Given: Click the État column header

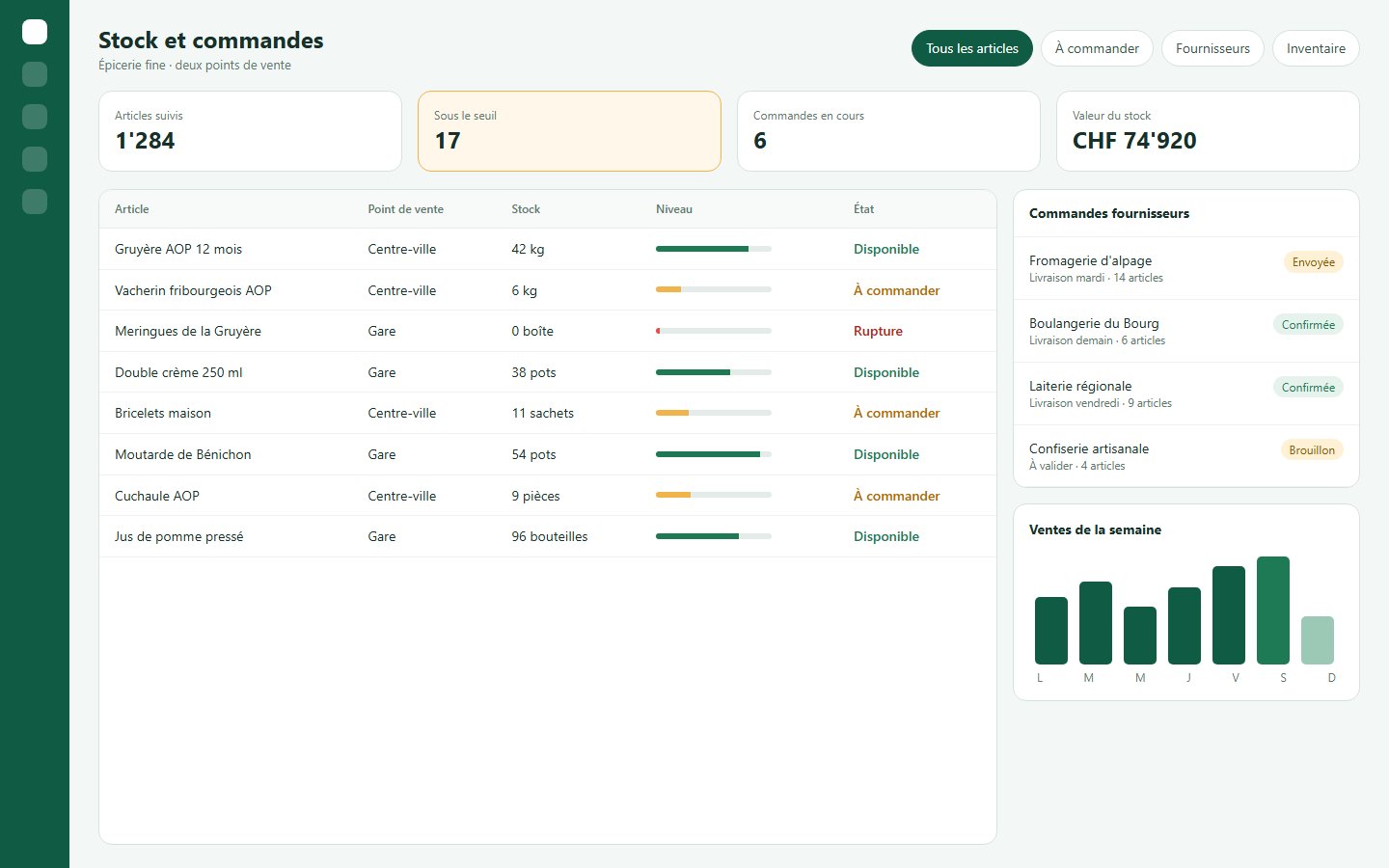Looking at the screenshot, I should (x=864, y=209).
